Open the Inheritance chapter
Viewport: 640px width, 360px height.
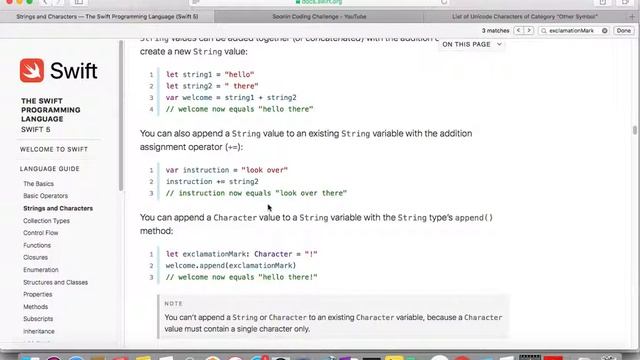click(x=39, y=331)
